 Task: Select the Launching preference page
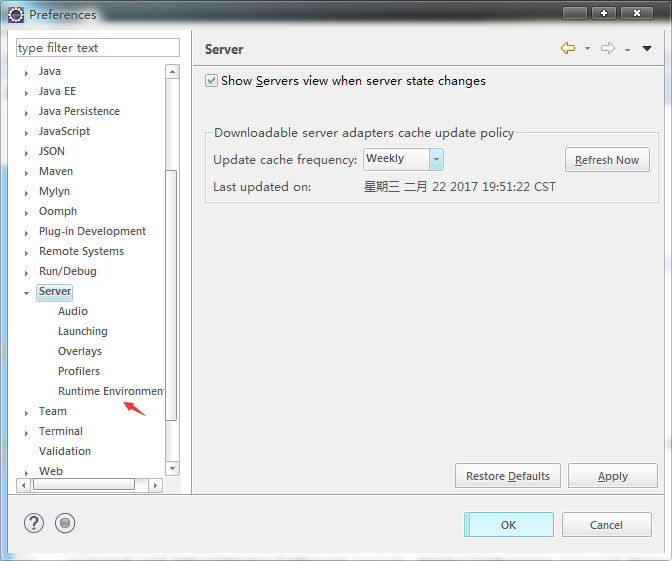click(x=83, y=331)
